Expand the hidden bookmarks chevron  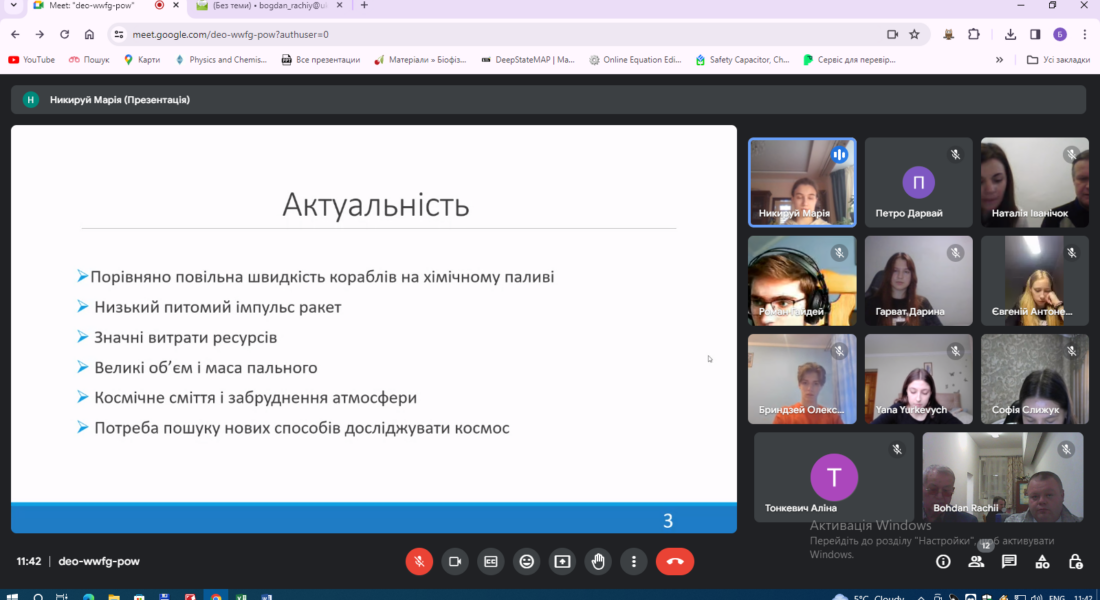(999, 60)
